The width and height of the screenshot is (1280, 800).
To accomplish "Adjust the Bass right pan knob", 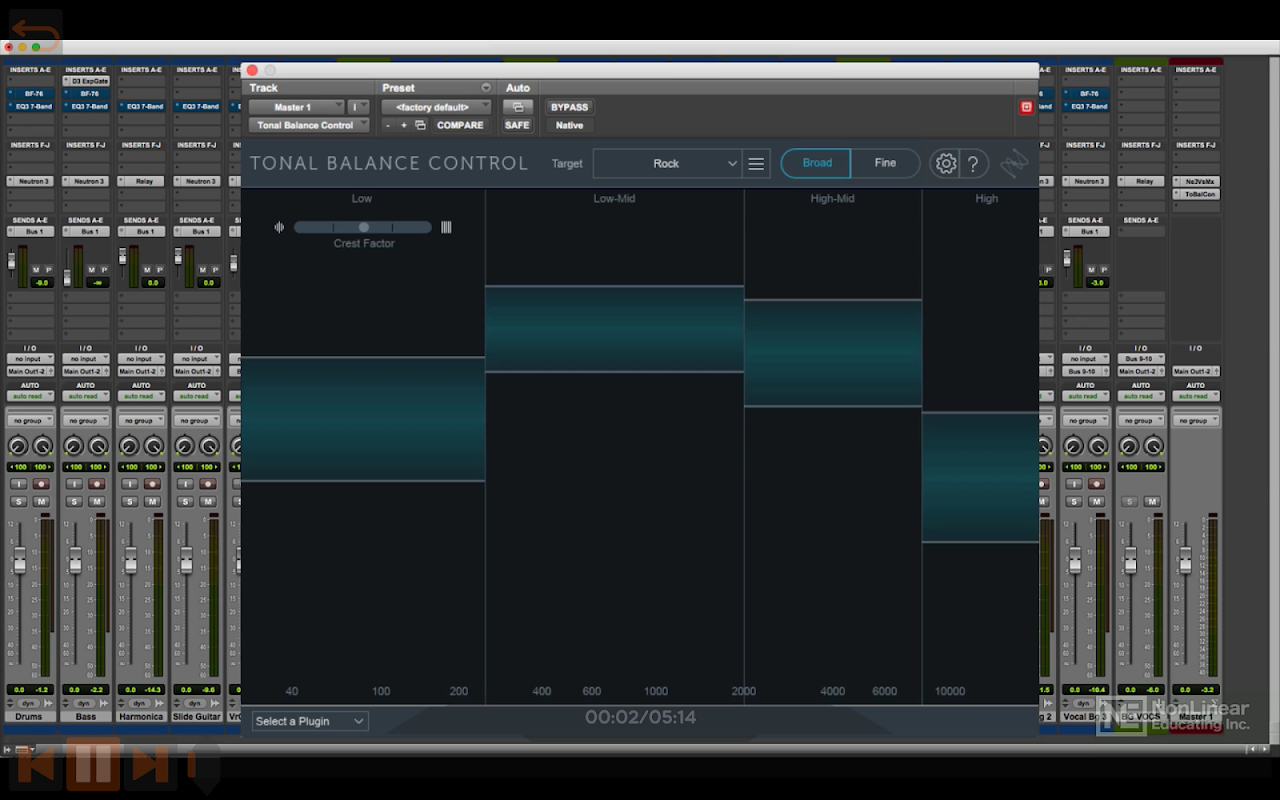I will [x=98, y=446].
